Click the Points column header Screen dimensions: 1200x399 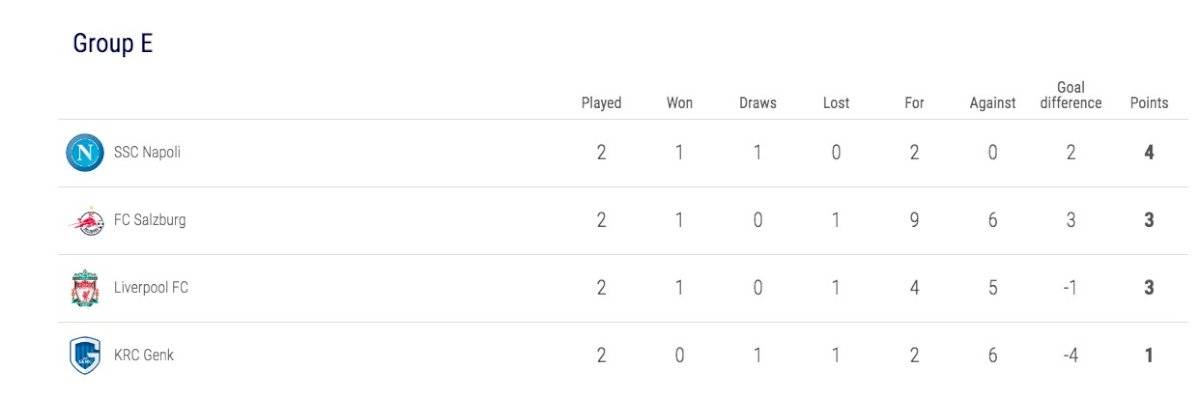(1149, 103)
